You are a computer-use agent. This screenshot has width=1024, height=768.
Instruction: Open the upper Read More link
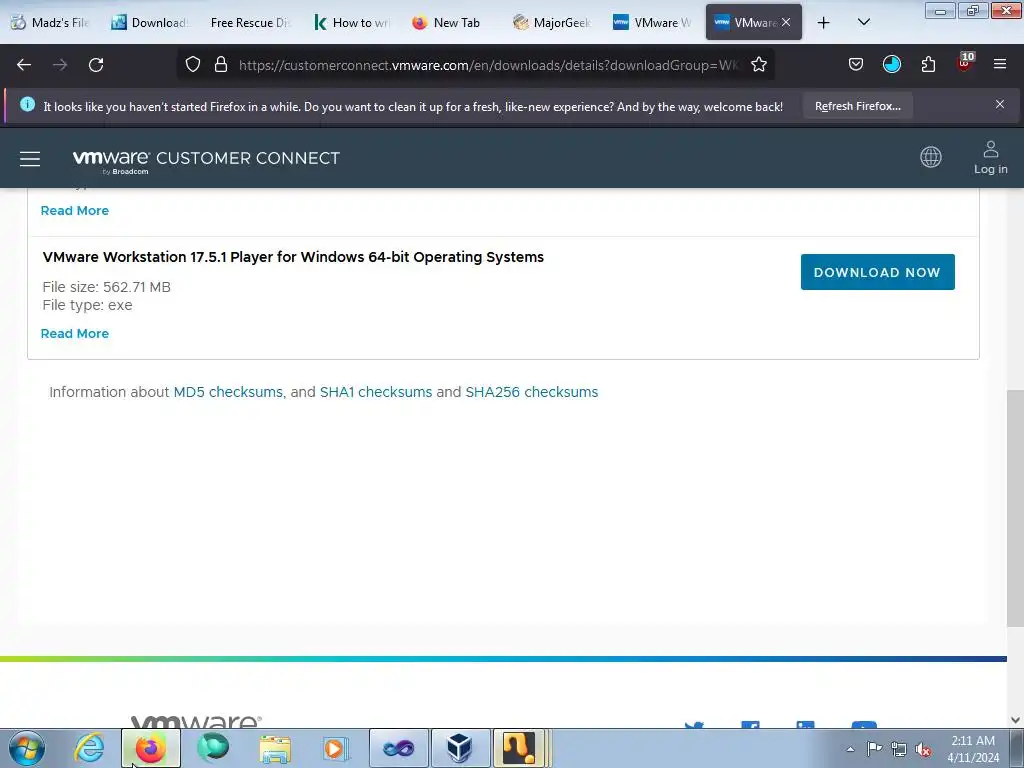(x=74, y=211)
